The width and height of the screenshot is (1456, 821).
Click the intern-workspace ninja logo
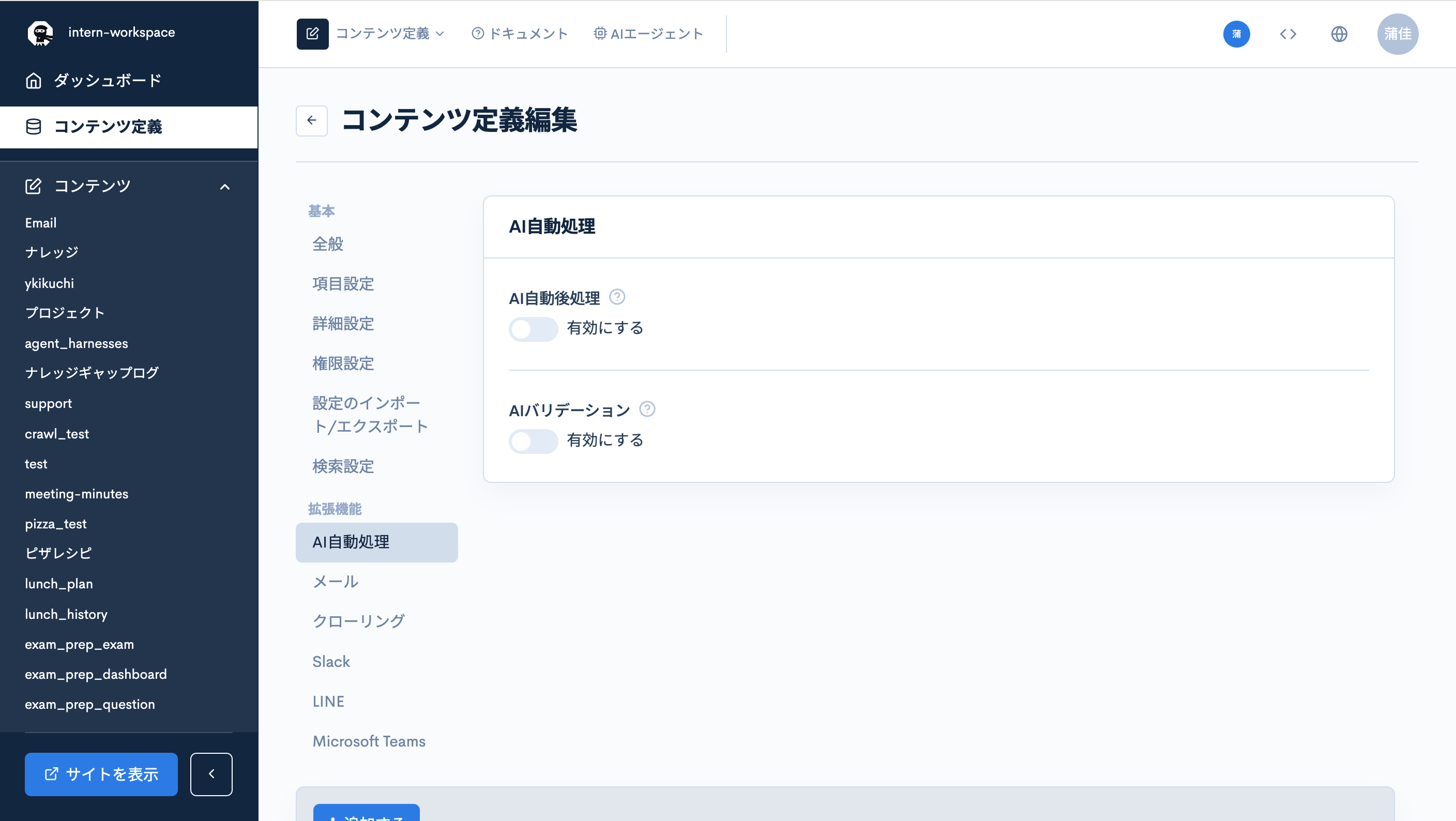point(40,33)
